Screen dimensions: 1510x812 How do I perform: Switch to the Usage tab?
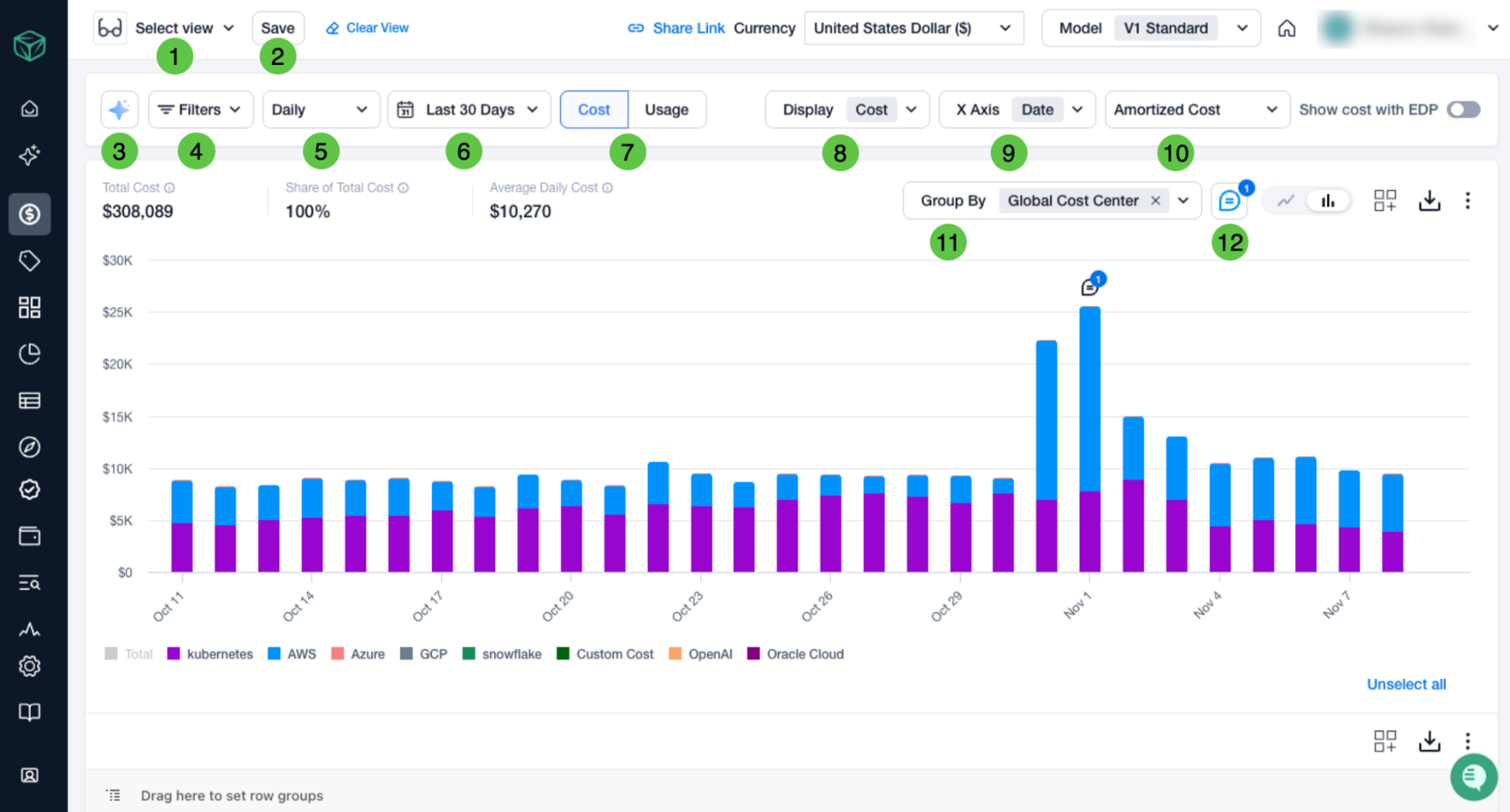click(666, 110)
